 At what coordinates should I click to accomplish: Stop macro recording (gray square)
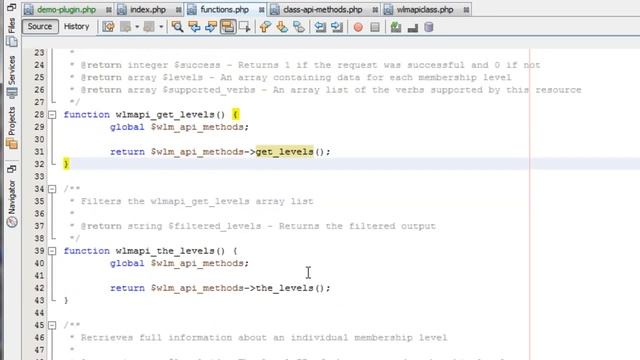(375, 27)
